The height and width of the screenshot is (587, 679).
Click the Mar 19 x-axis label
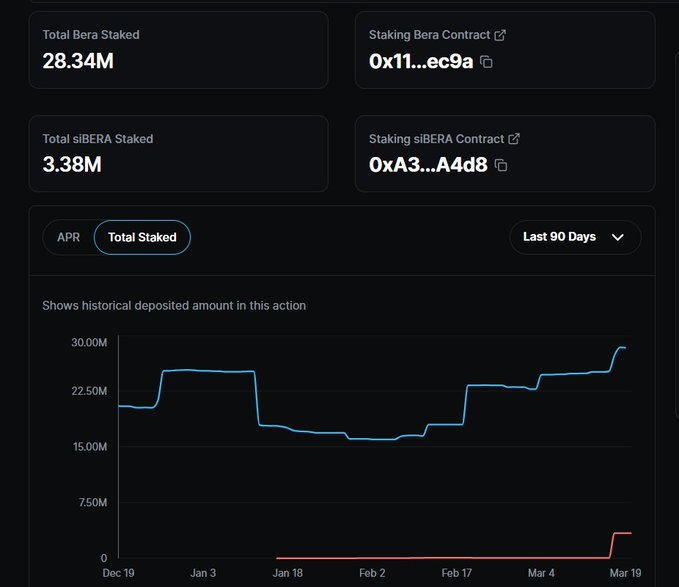click(x=625, y=573)
